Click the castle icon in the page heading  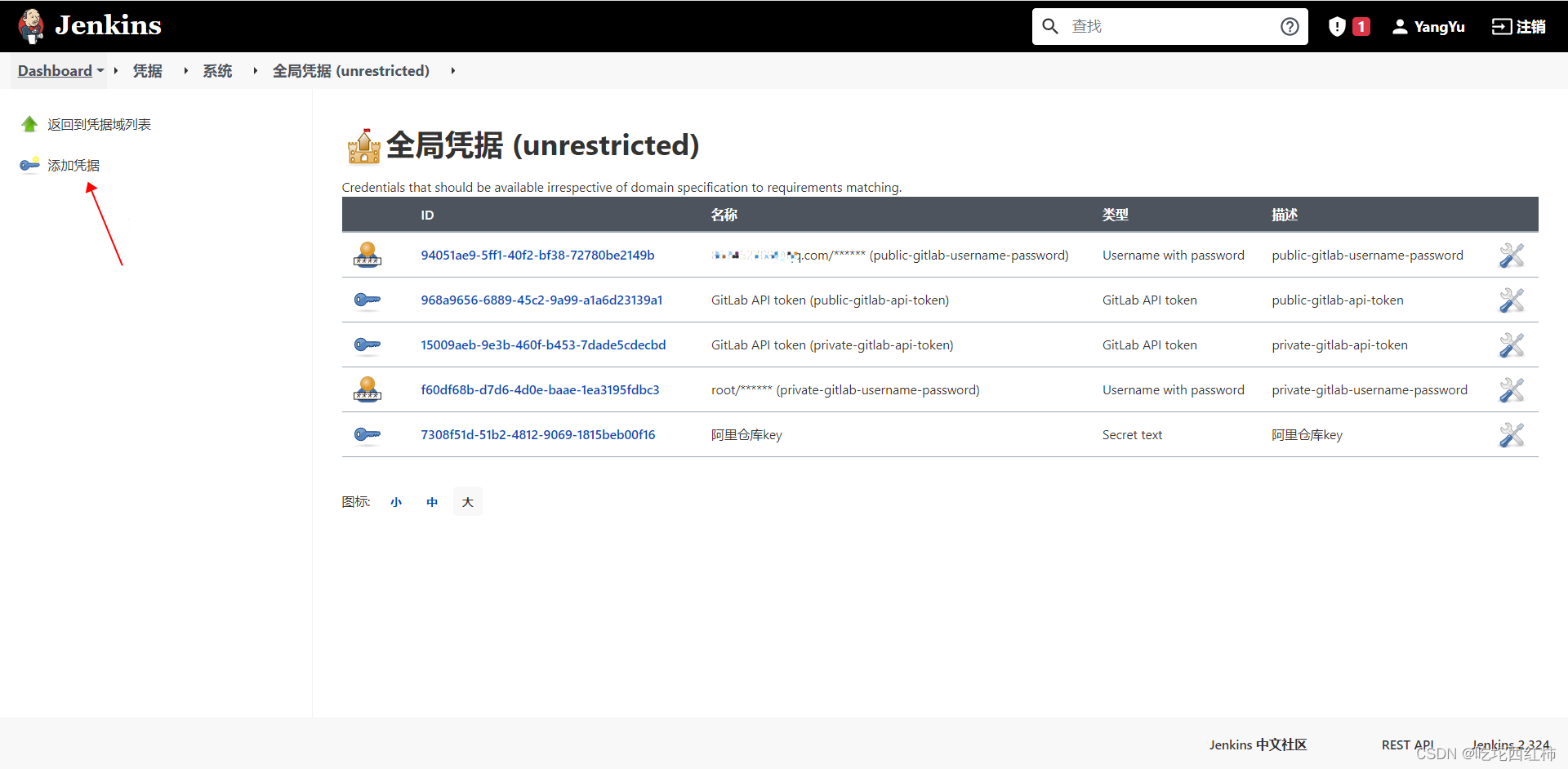[x=363, y=146]
